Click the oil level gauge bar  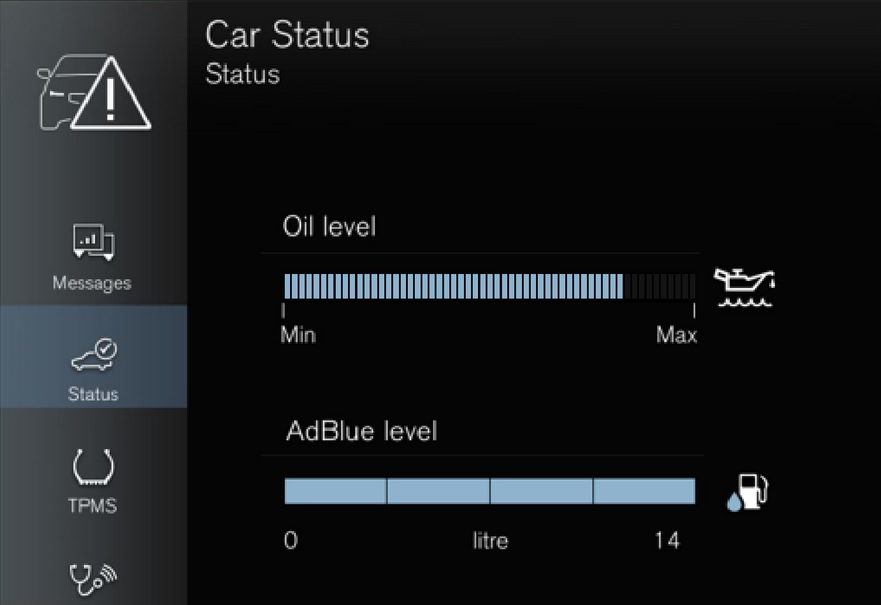pyautogui.click(x=489, y=286)
